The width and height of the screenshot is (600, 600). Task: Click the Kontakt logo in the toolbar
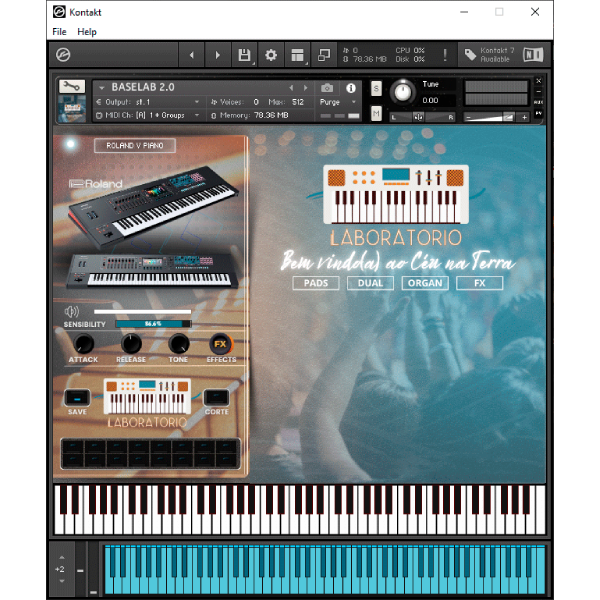[63, 55]
